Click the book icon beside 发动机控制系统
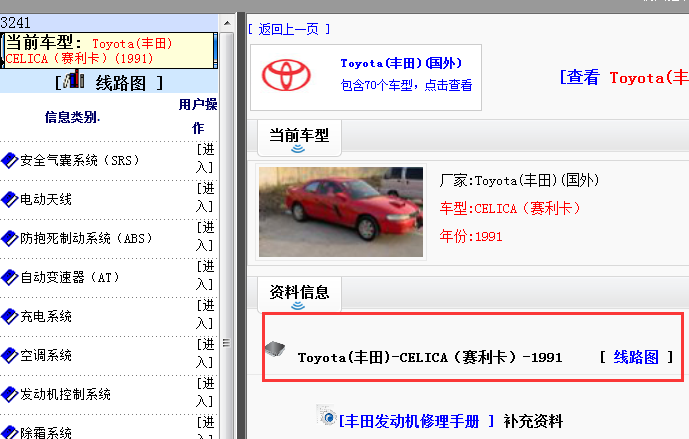Image resolution: width=689 pixels, height=439 pixels. 9,395
